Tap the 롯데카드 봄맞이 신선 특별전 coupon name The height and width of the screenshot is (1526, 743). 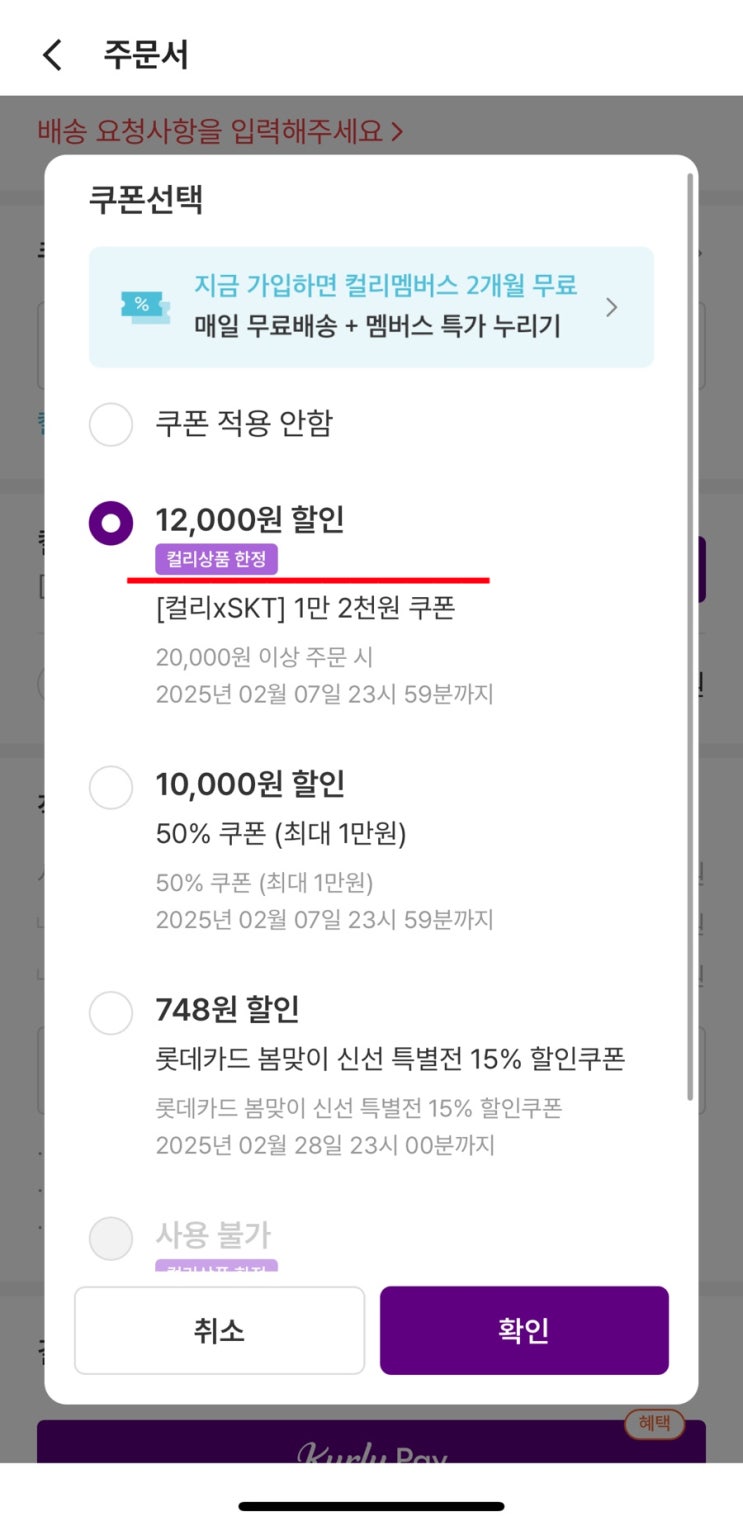coord(390,1058)
